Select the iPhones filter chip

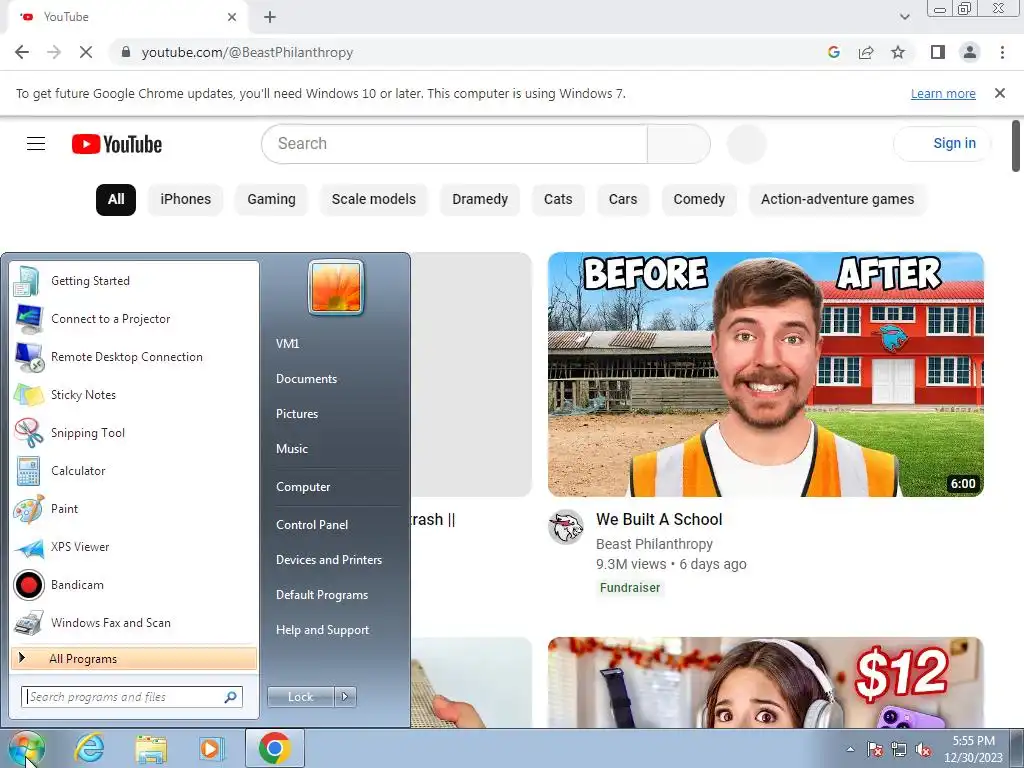pyautogui.click(x=185, y=199)
